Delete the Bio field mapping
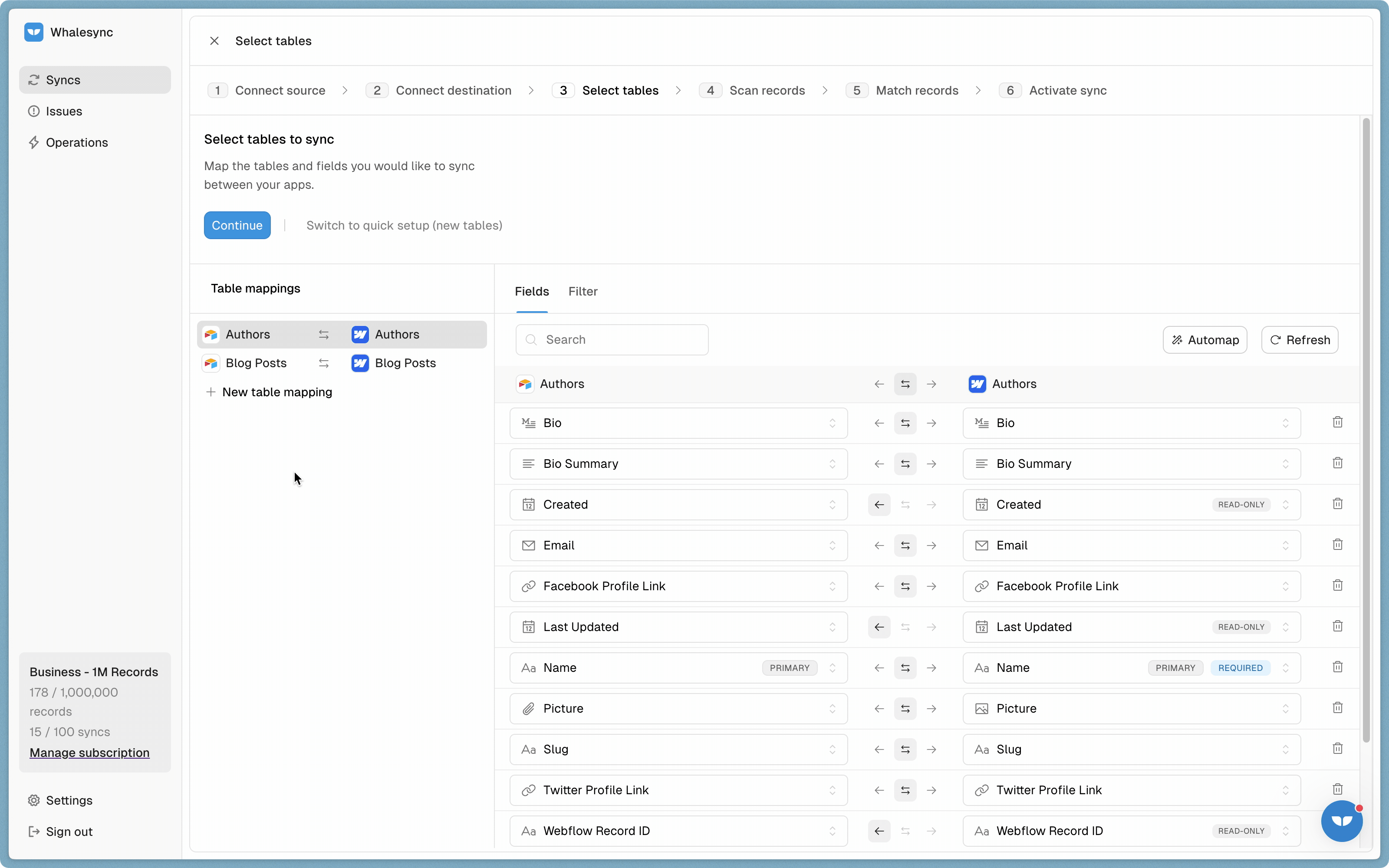 pyautogui.click(x=1337, y=422)
